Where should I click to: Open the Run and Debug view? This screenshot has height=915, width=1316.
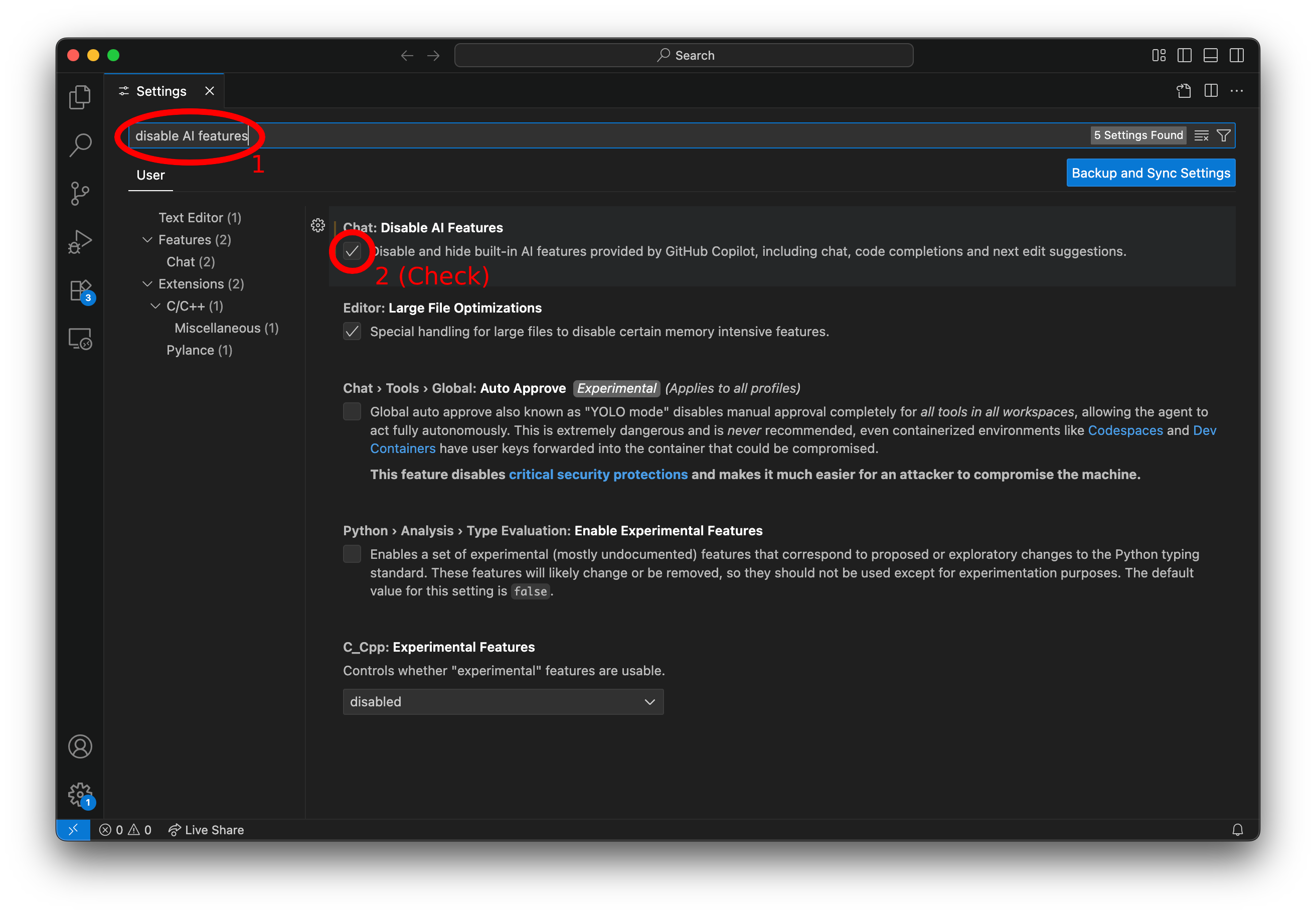click(80, 241)
